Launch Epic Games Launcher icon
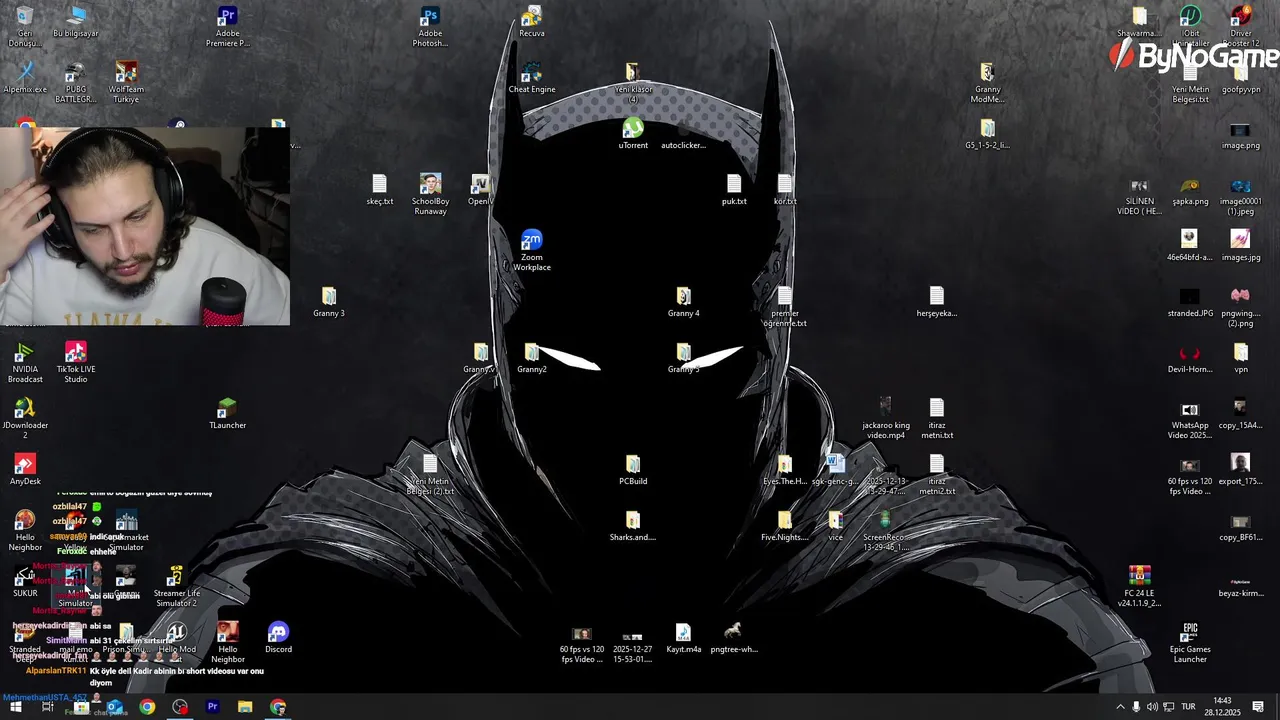 1190,643
